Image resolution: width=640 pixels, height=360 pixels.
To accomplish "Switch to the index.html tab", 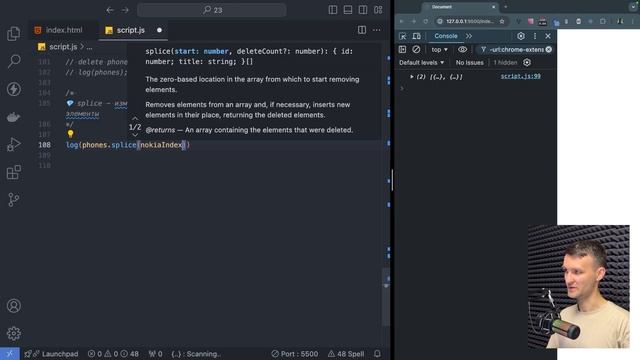I will coord(63,30).
